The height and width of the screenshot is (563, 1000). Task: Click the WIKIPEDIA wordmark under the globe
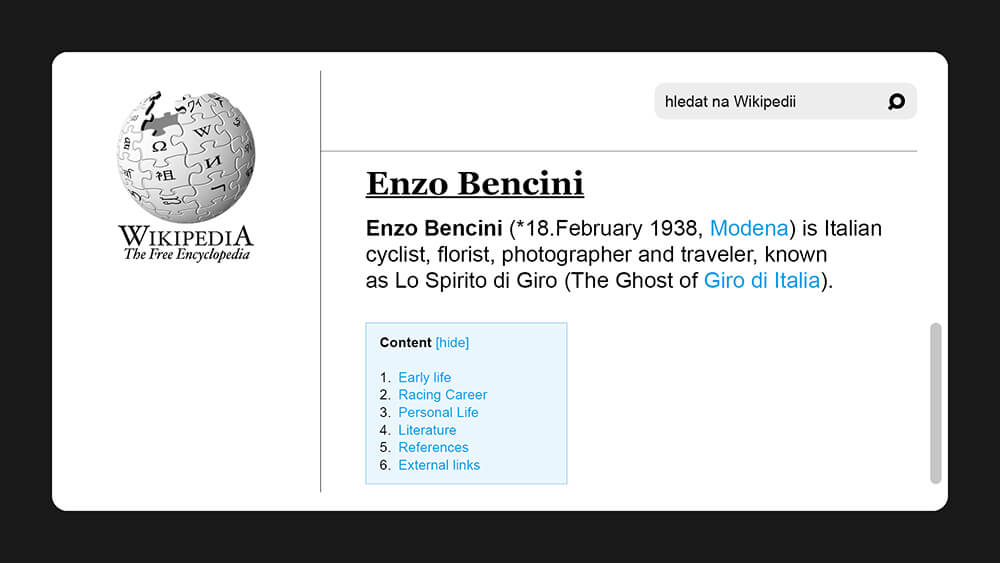186,236
